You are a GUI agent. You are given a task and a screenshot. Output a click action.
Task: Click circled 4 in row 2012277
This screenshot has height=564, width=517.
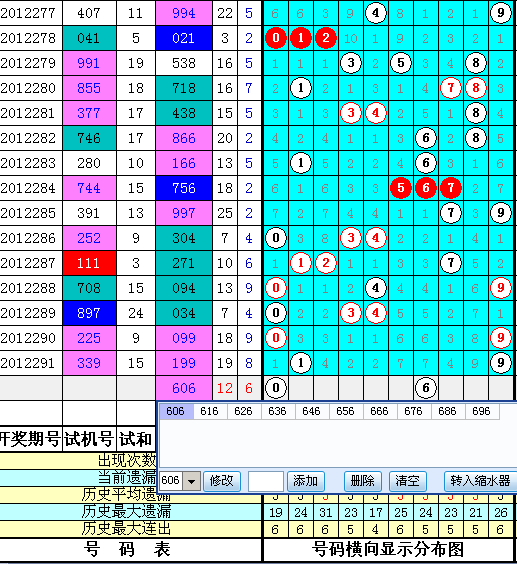pos(376,13)
